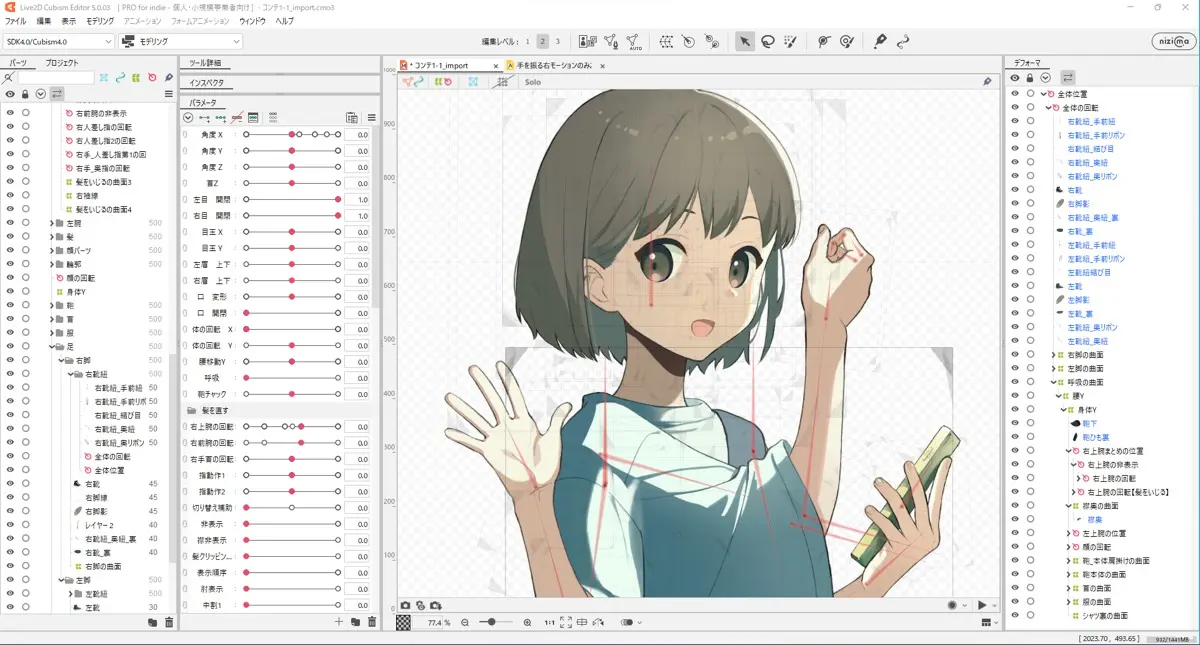Switch to the コンテ1-1_import document tab
Screen dimensions: 1200x645
tap(450, 65)
